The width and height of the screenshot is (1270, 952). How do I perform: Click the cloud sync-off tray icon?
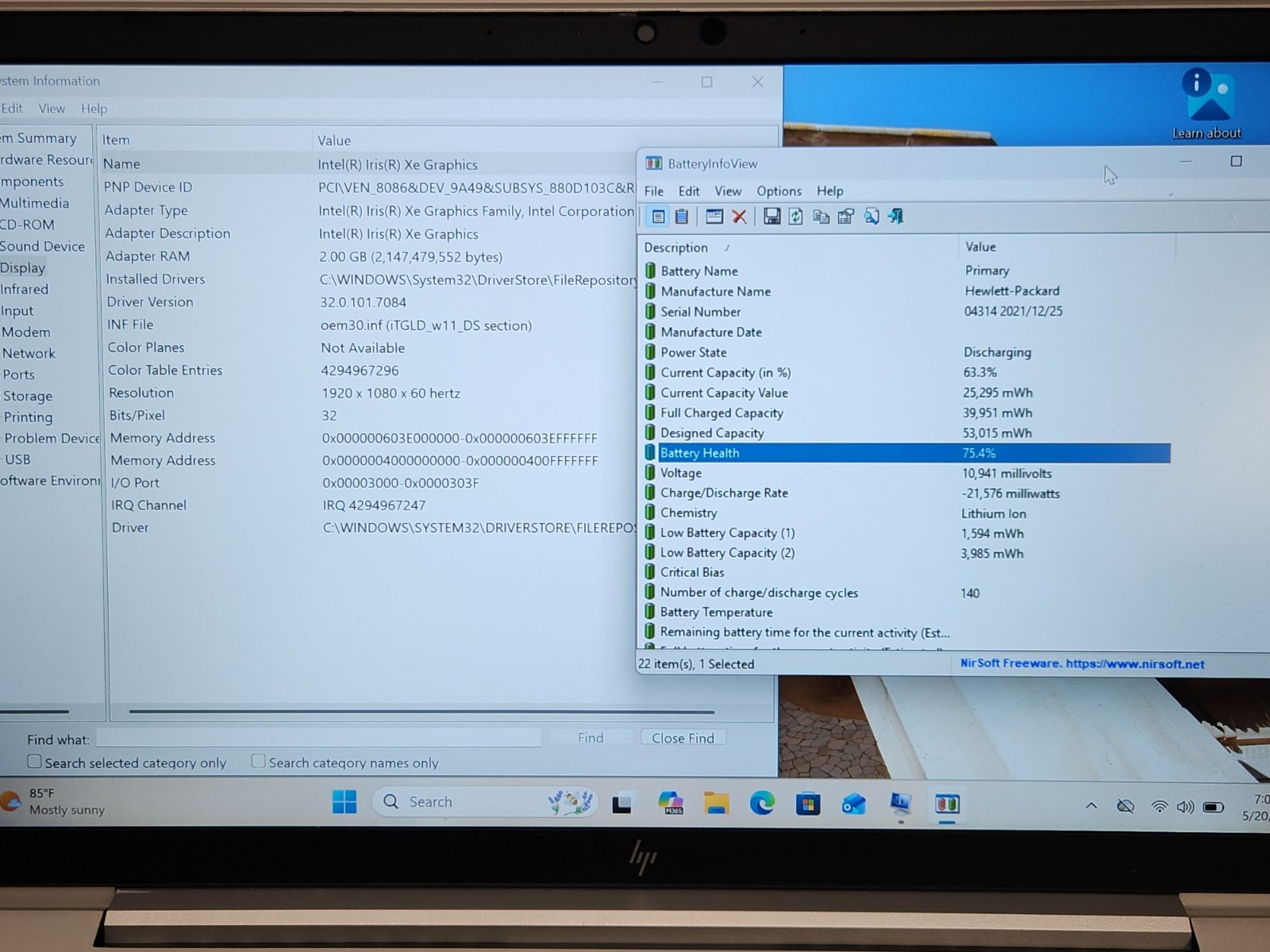coord(1126,807)
